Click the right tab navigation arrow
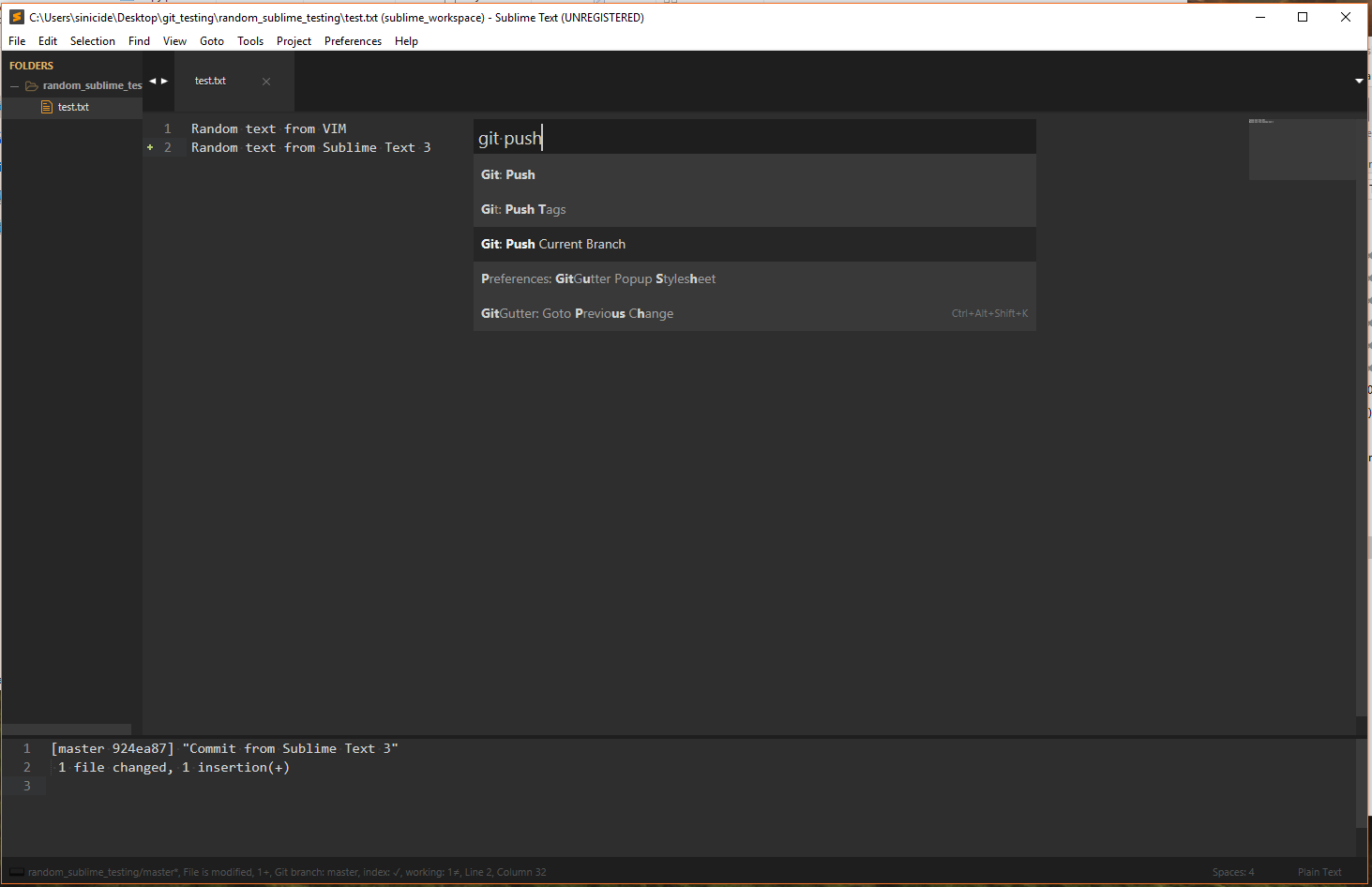Viewport: 1372px width, 887px height. [x=164, y=81]
